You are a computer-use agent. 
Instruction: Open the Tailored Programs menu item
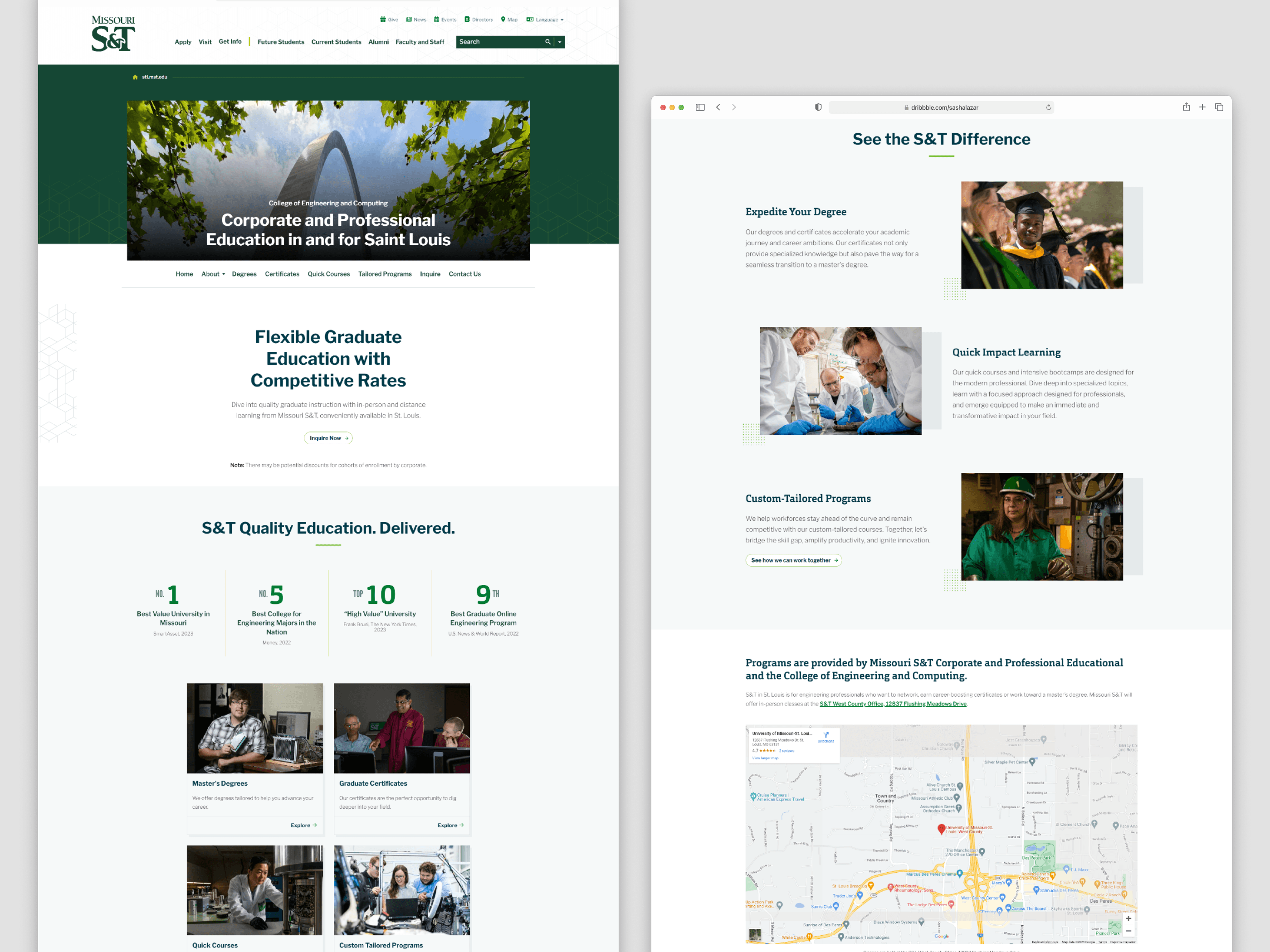tap(385, 274)
